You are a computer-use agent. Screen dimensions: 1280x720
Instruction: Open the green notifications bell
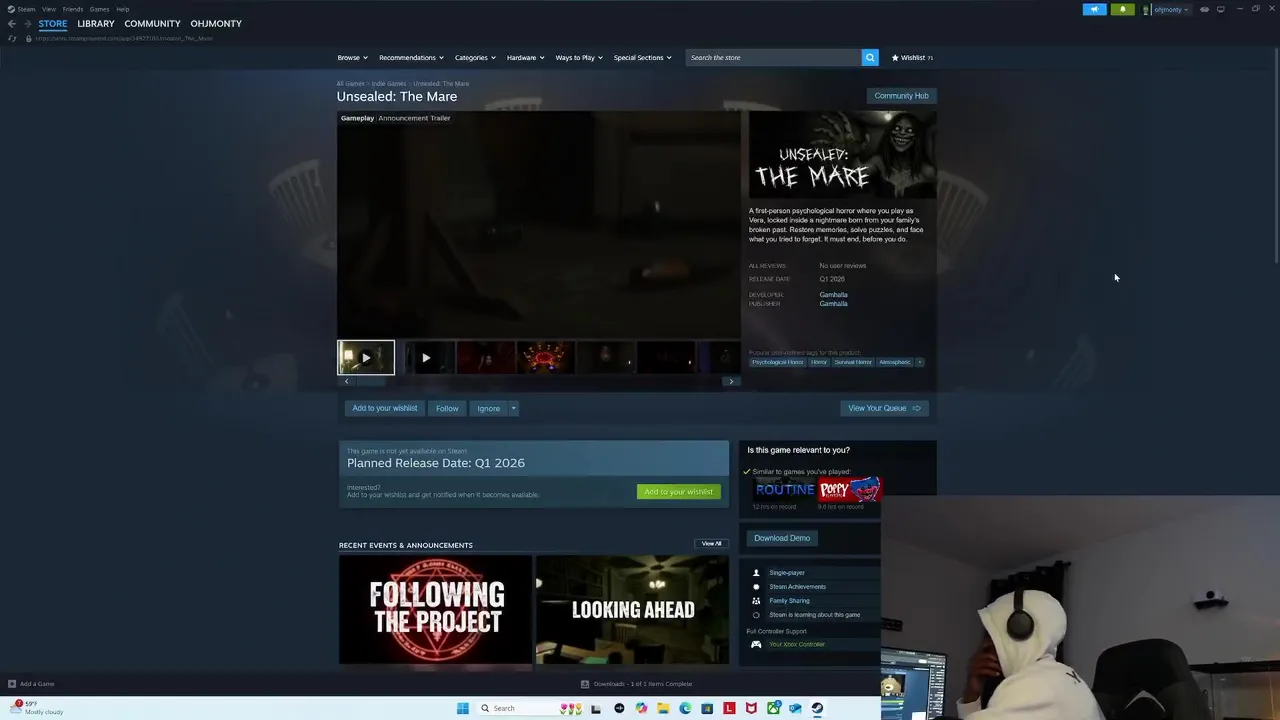[x=1122, y=9]
